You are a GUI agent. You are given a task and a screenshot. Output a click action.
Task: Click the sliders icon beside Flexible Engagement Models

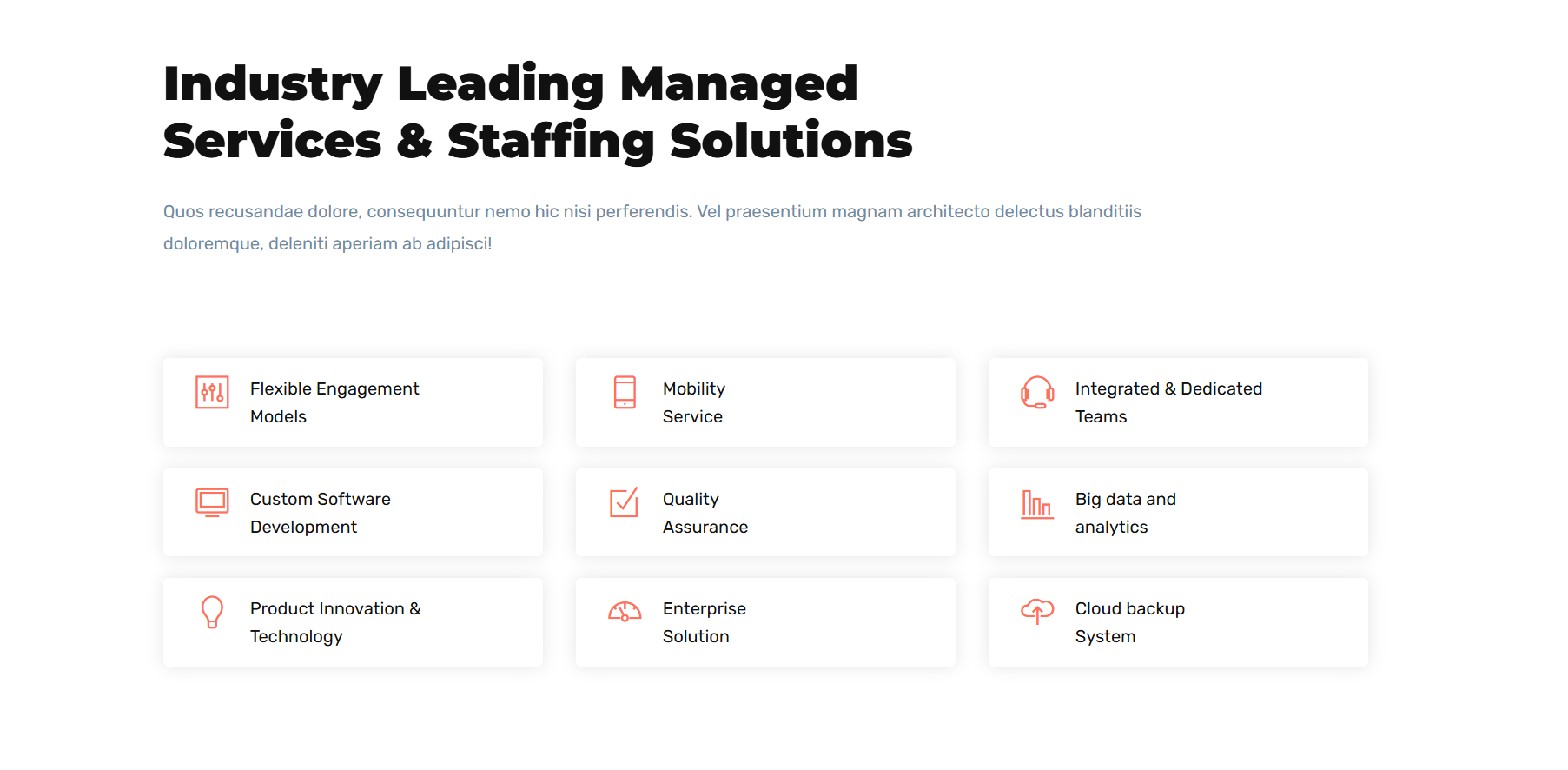[x=212, y=393]
